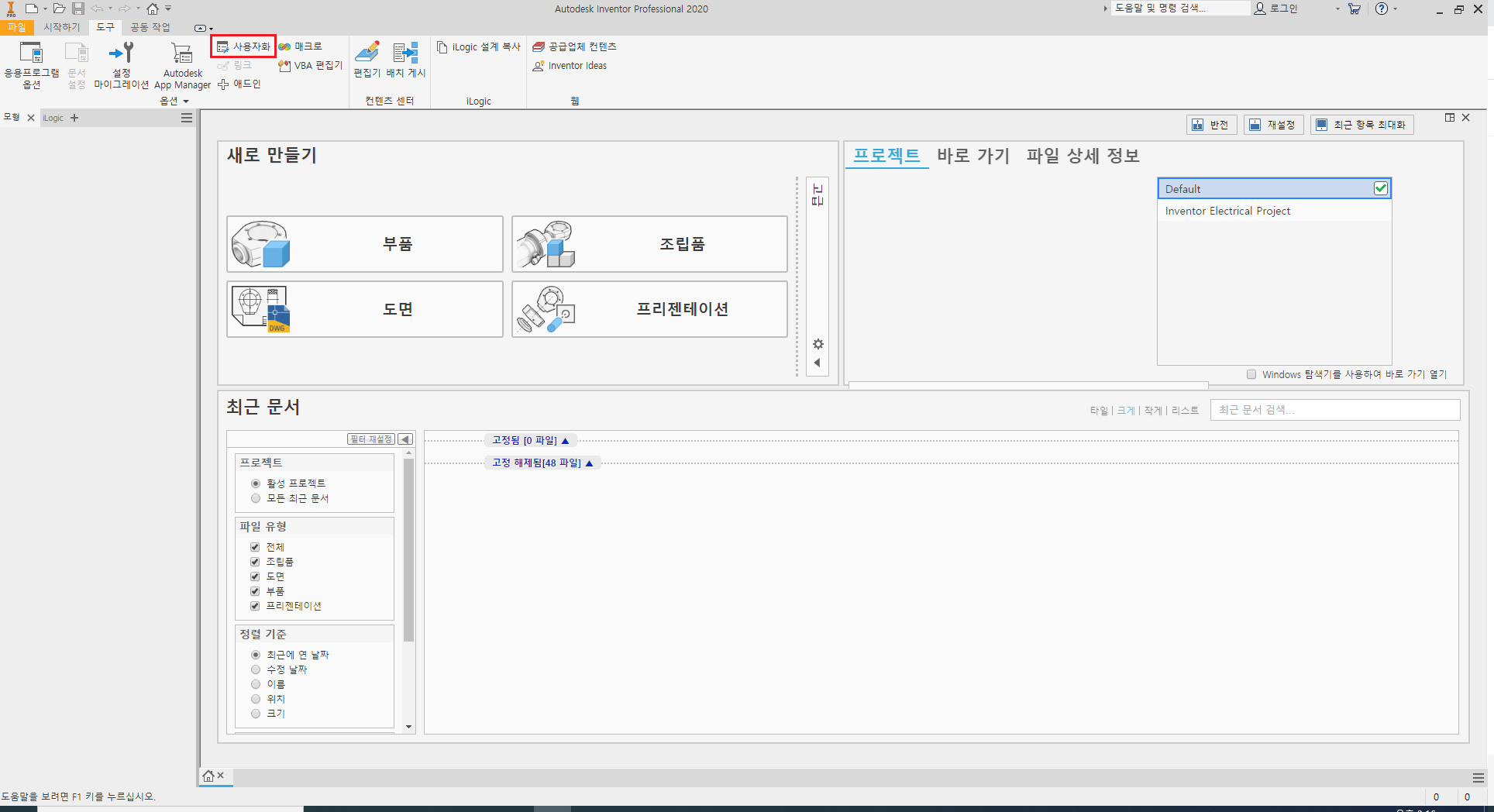This screenshot has width=1494, height=812.
Task: Sort by Location (위치) radio
Action: 256,699
